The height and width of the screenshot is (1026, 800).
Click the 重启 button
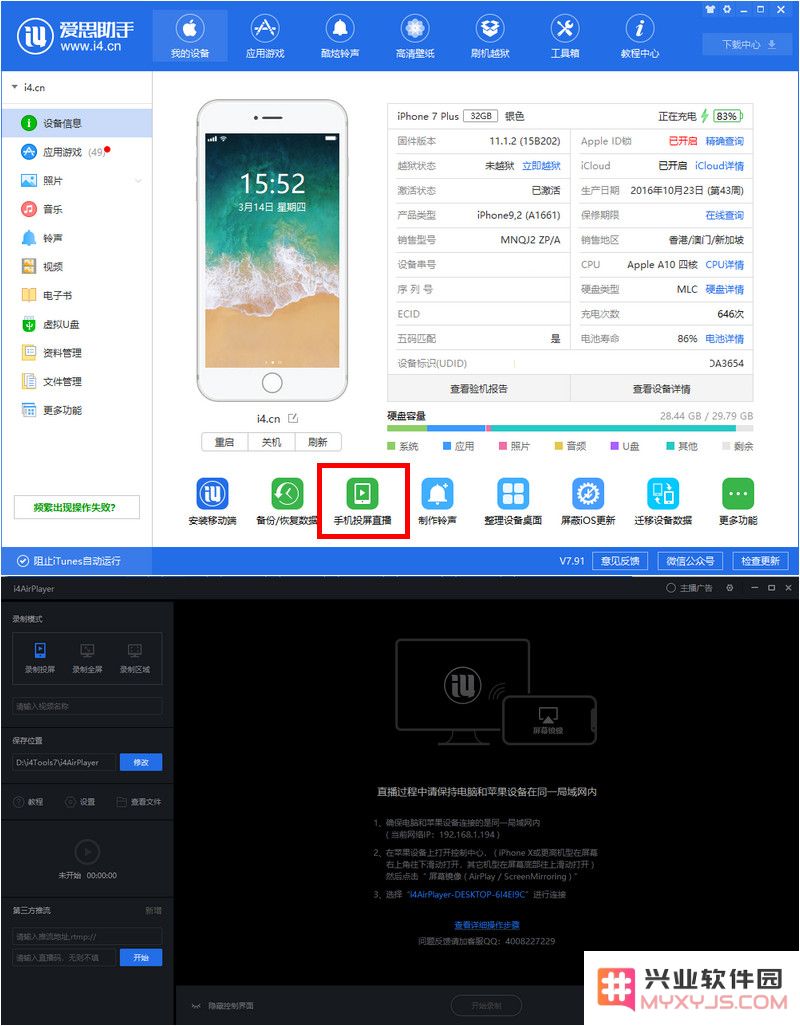(x=224, y=442)
